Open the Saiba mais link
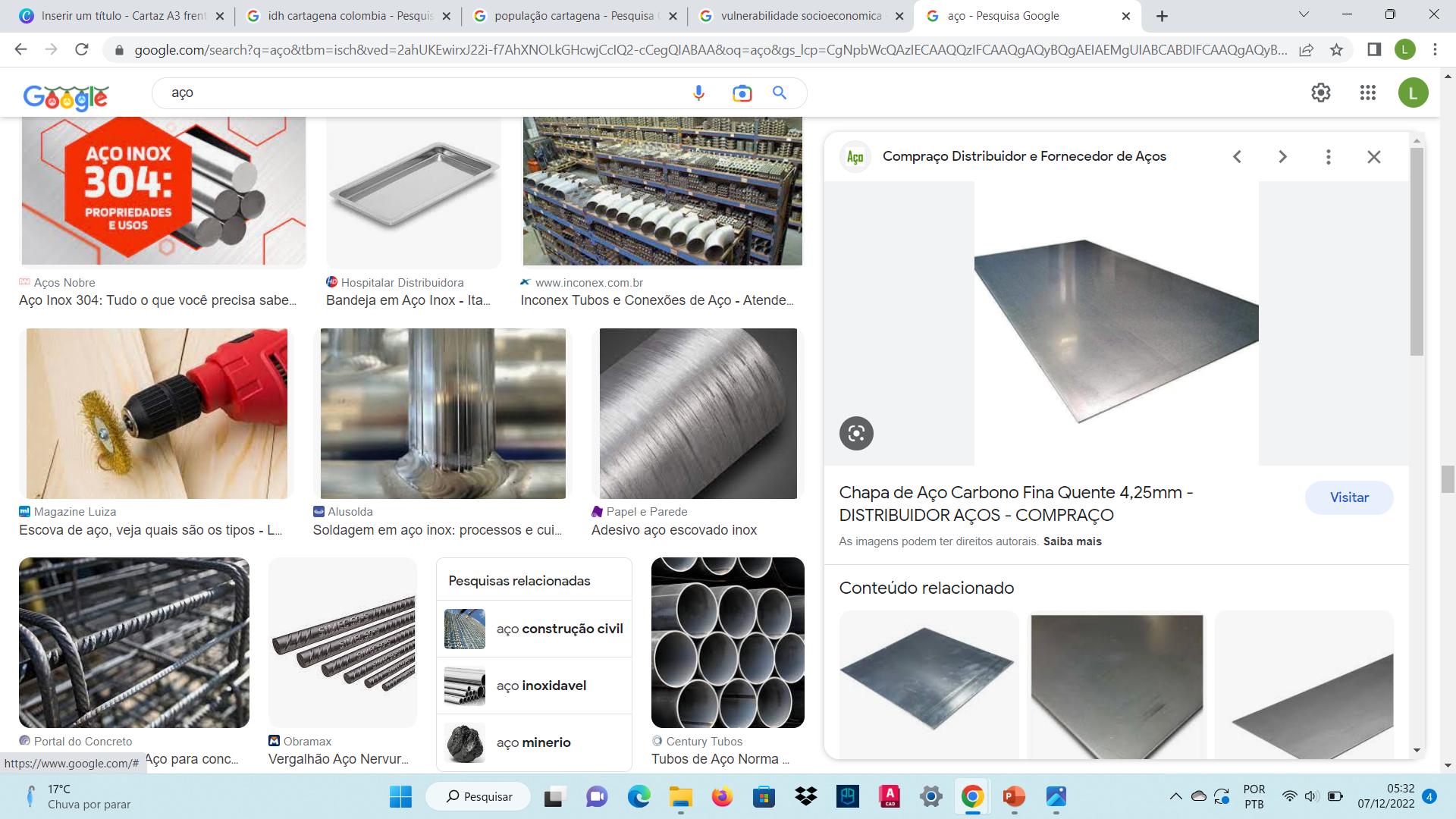 pyautogui.click(x=1072, y=541)
